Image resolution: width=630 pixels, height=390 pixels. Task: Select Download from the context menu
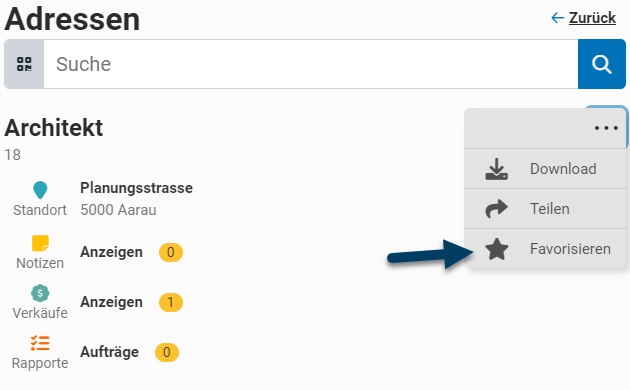tap(545, 169)
